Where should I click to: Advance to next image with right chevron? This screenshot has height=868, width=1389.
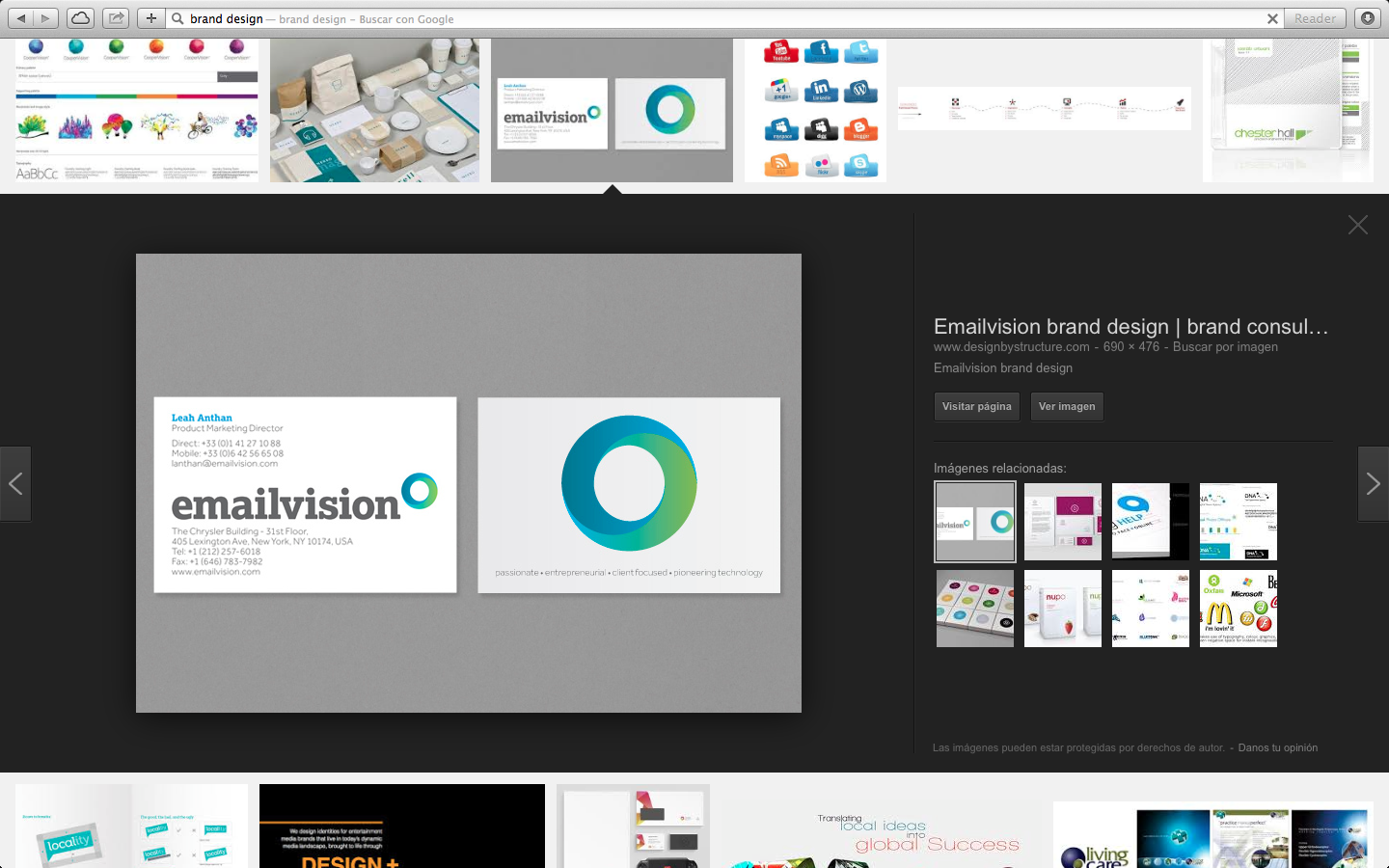point(1373,483)
